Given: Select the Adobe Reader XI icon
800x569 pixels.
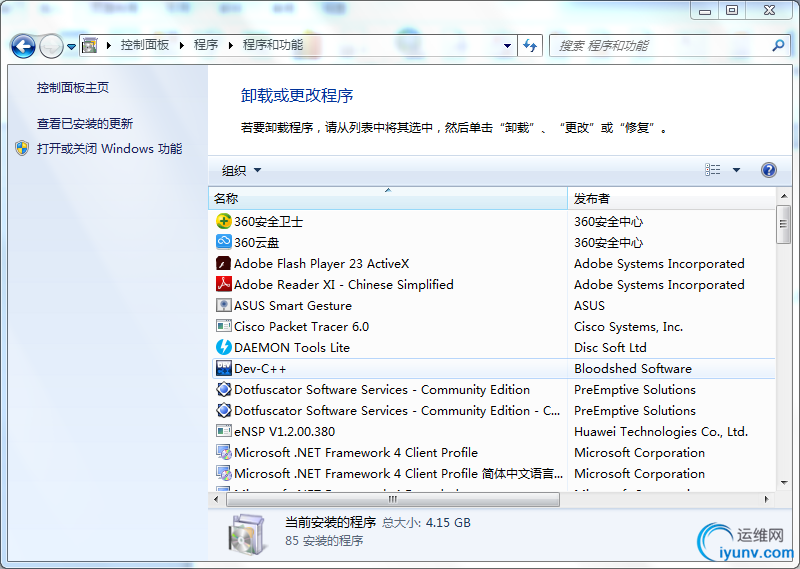Looking at the screenshot, I should tap(223, 284).
